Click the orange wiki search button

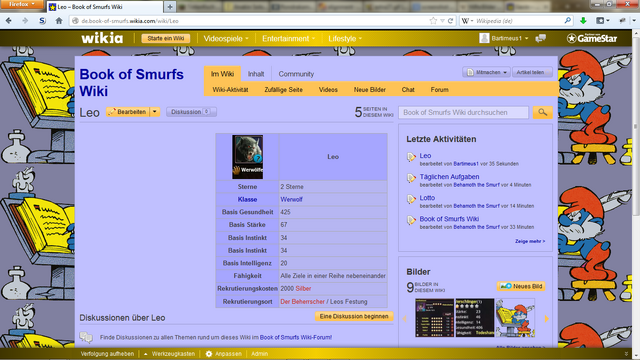pos(542,112)
